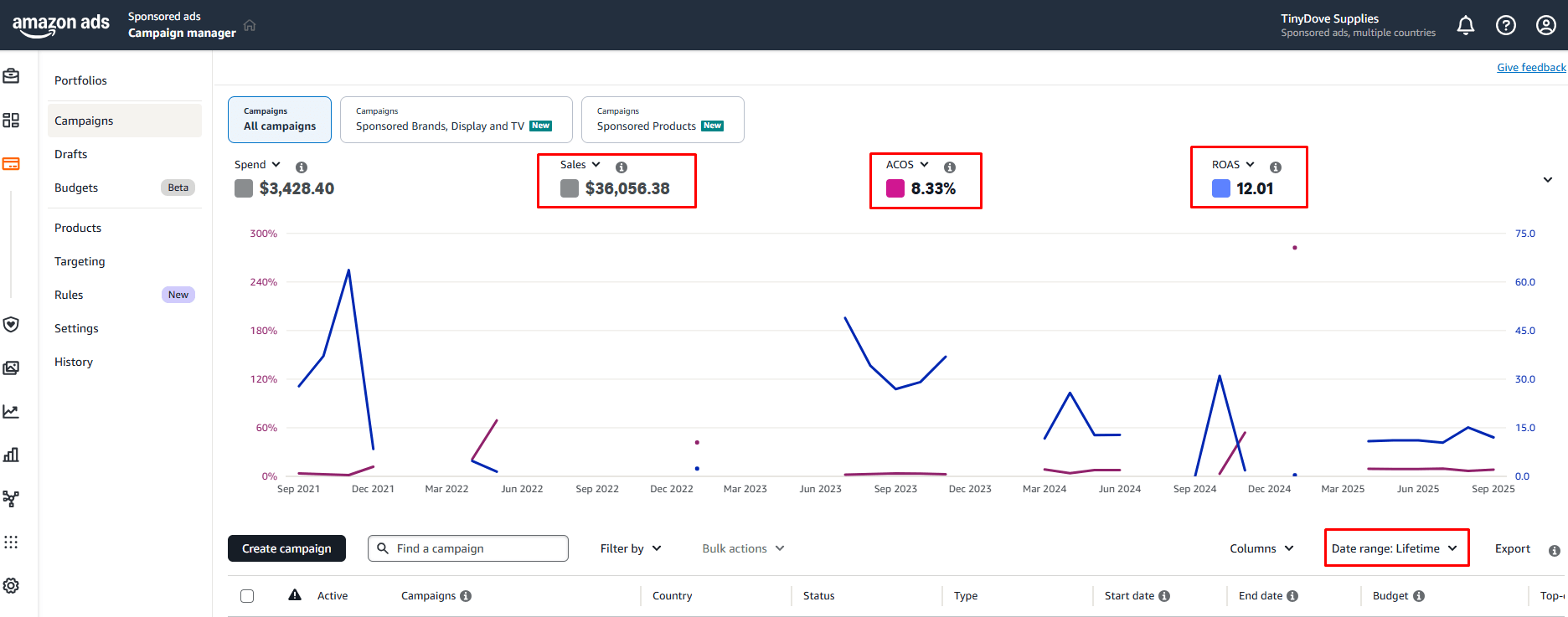Open Targeting in the left menu

pos(80,261)
